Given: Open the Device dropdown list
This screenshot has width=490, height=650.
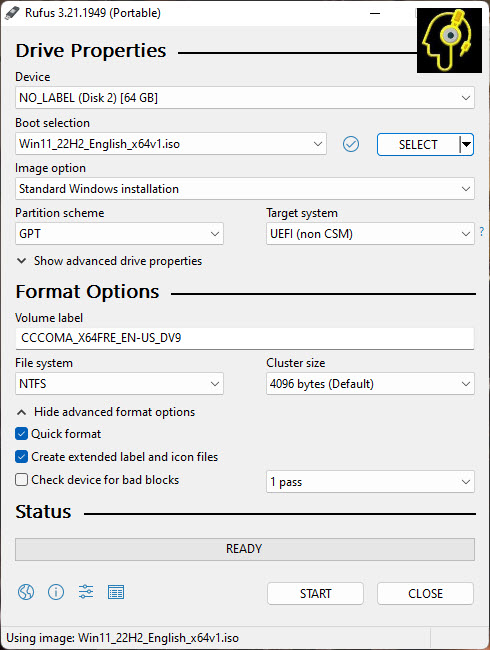Looking at the screenshot, I should tap(245, 98).
